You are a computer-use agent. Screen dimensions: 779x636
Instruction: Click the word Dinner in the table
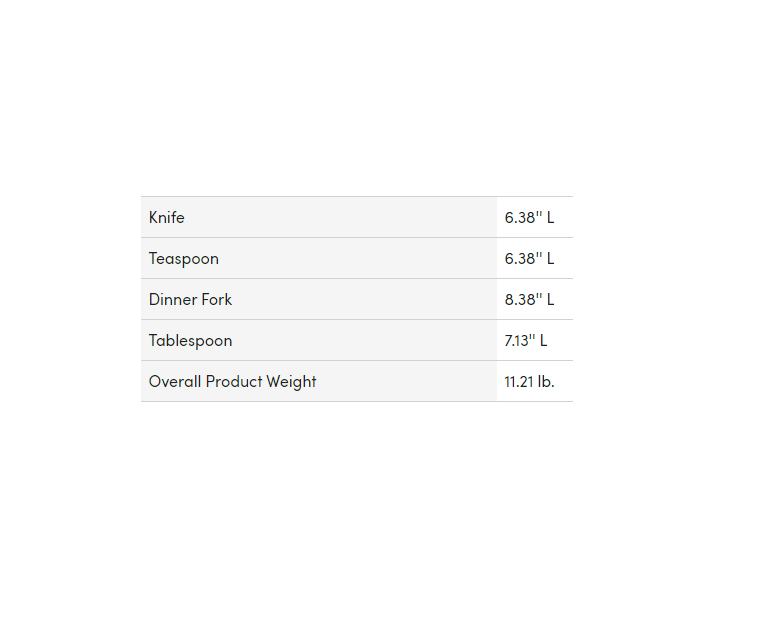click(173, 300)
